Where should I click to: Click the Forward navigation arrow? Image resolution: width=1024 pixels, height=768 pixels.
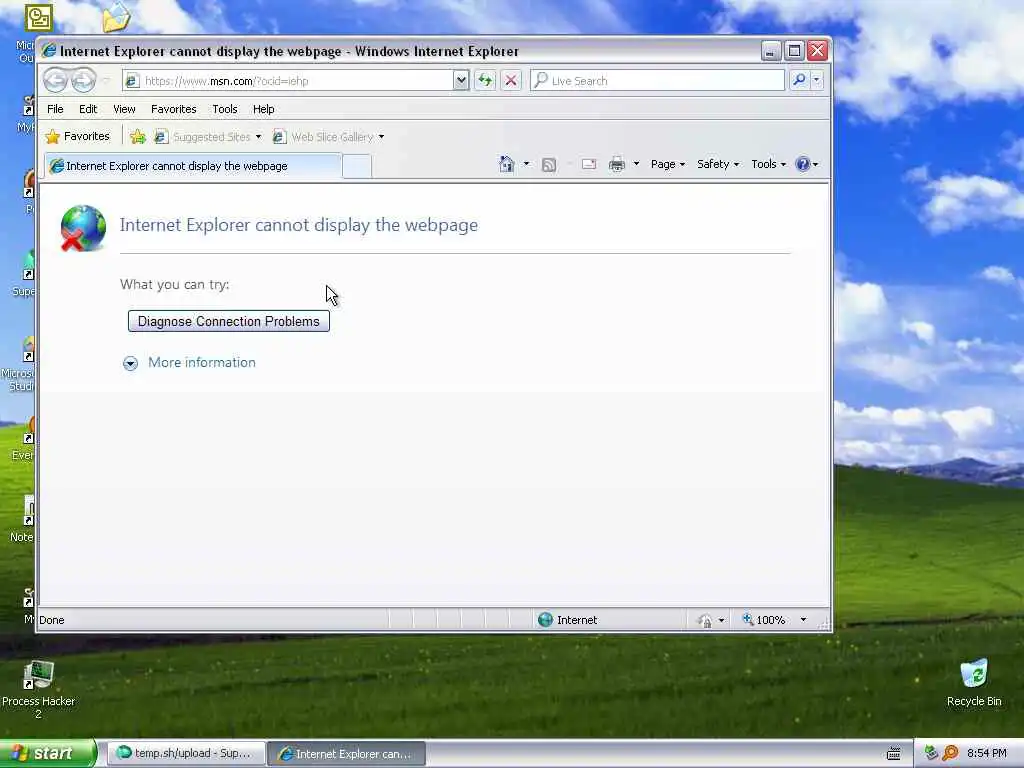(x=83, y=80)
